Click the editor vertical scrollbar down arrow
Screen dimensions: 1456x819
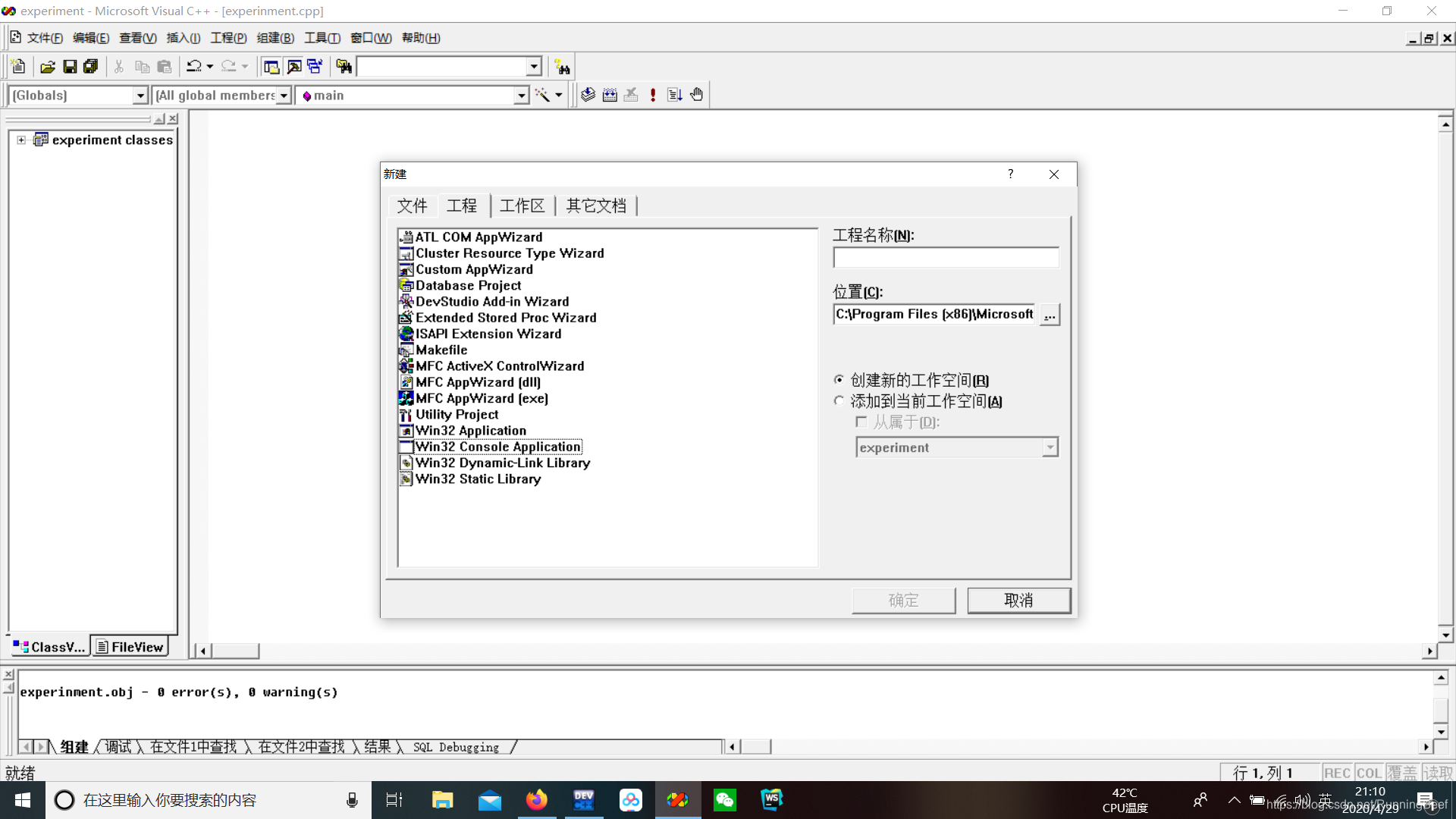[x=1445, y=635]
